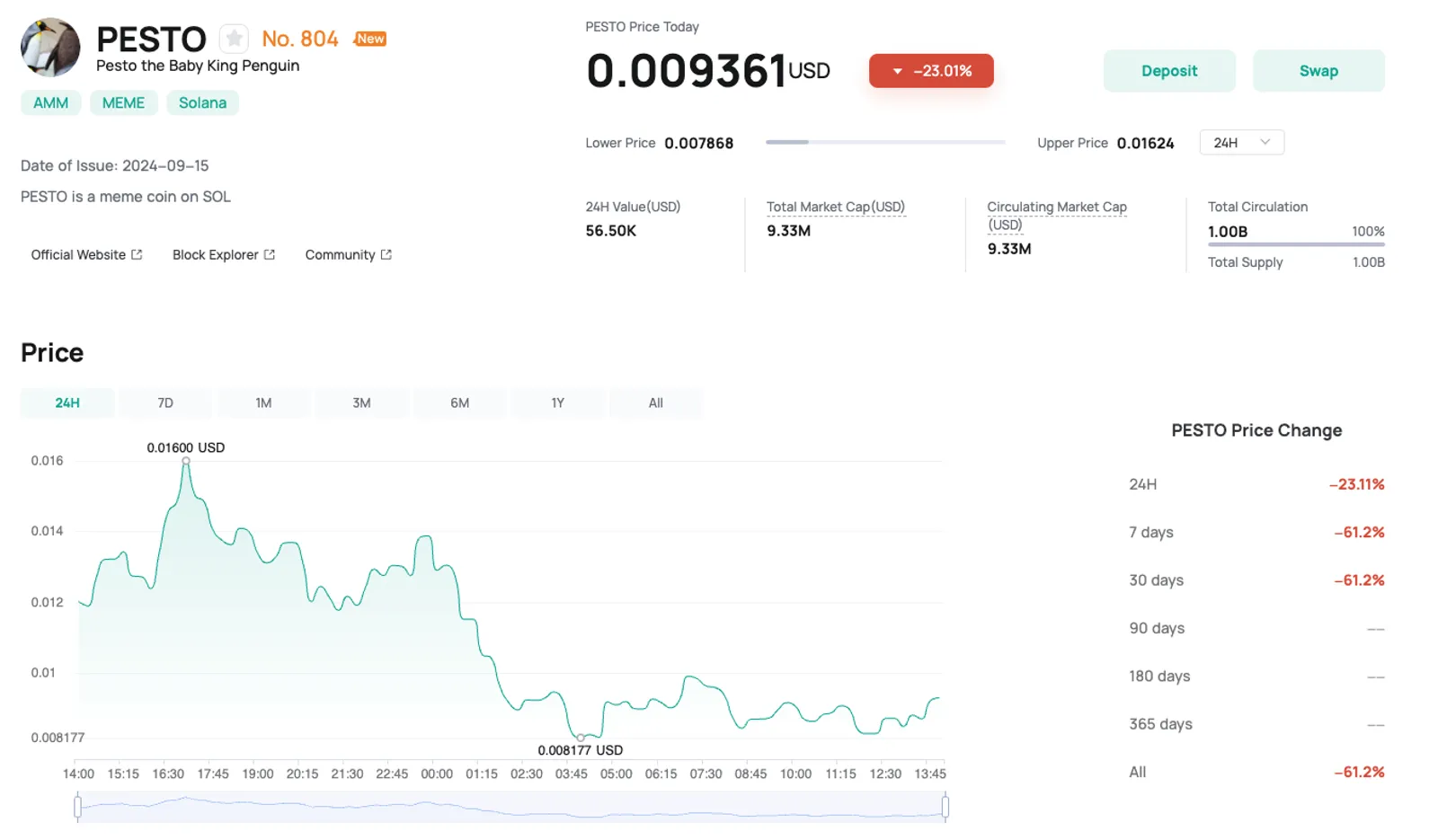Open external link icon beside Community
The height and width of the screenshot is (840, 1438).
click(x=386, y=255)
